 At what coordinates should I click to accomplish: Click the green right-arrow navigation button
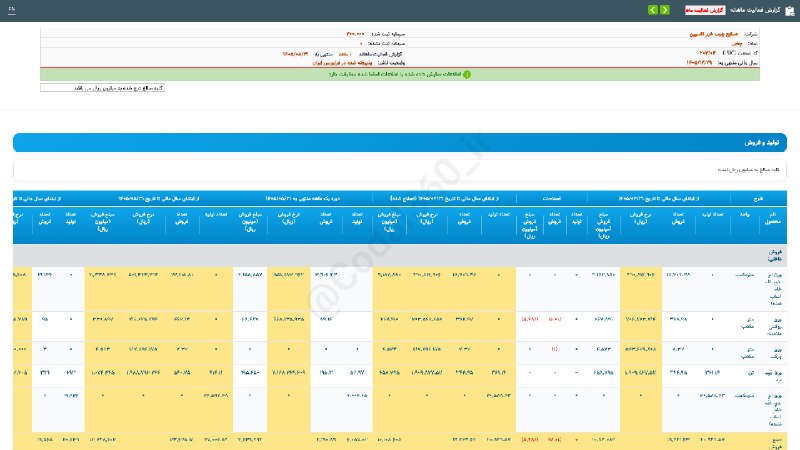(x=665, y=10)
